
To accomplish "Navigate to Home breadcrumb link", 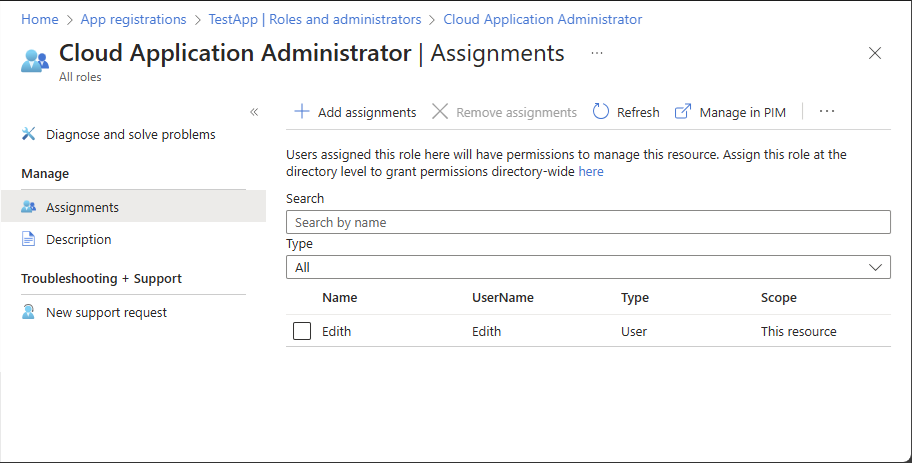I will (x=40, y=19).
